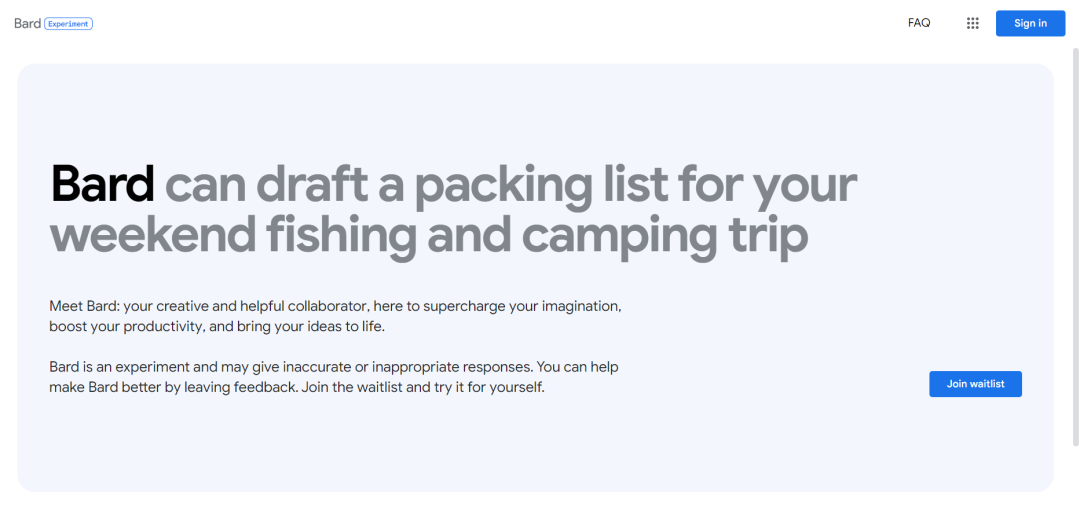Click the "packing list" words in the headline
The width and height of the screenshot is (1080, 521).
(x=540, y=185)
